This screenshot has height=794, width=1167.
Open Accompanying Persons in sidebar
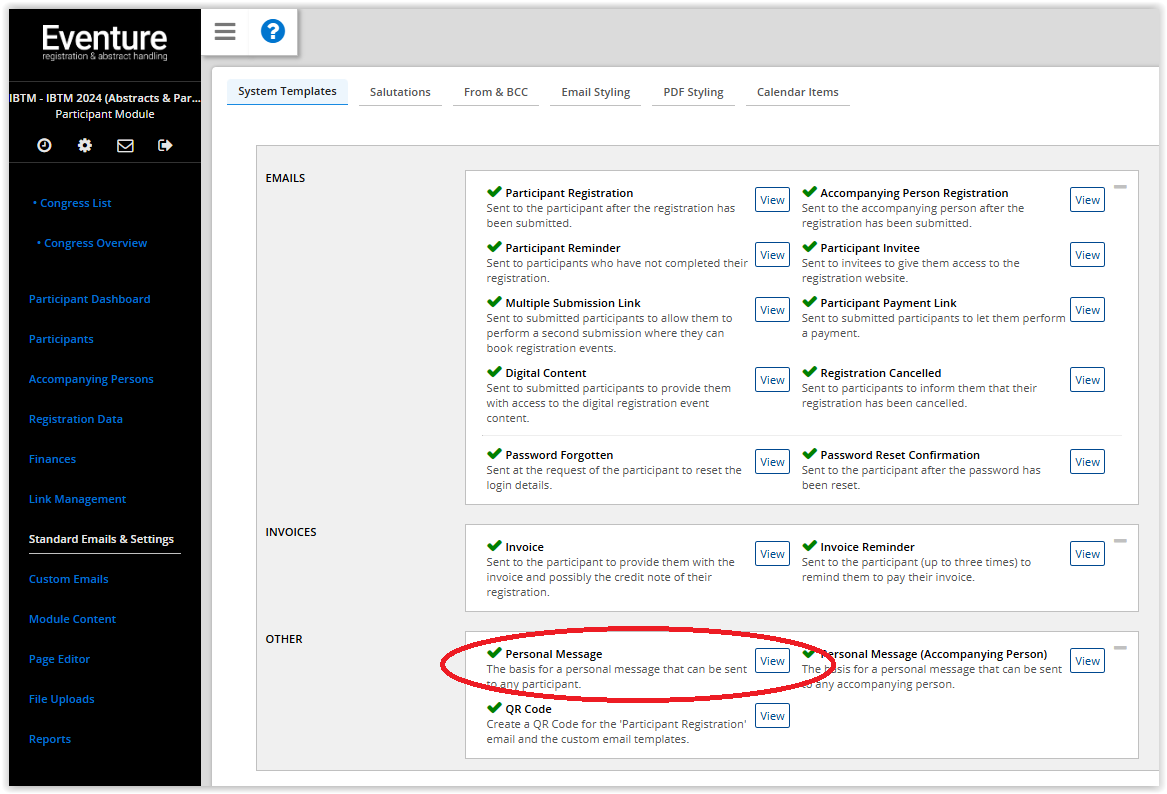(91, 380)
